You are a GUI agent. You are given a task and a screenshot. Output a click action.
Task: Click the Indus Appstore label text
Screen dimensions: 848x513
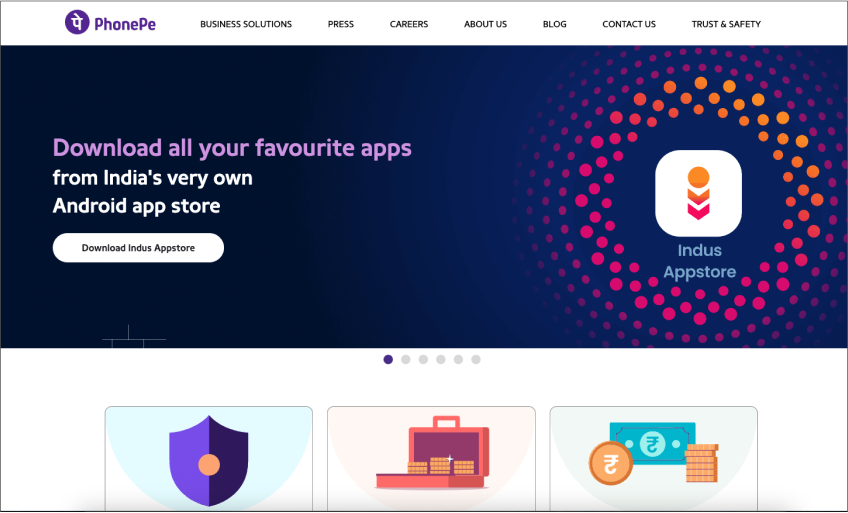[699, 261]
